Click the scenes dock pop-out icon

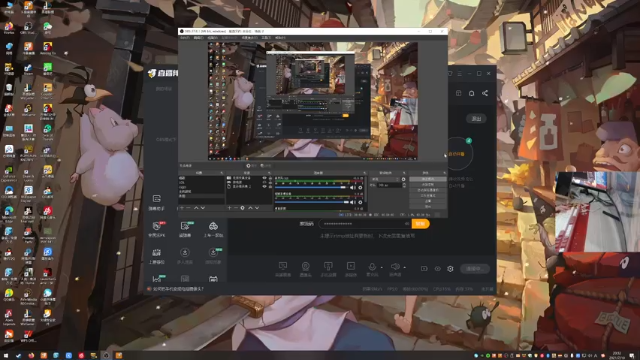coord(222,173)
